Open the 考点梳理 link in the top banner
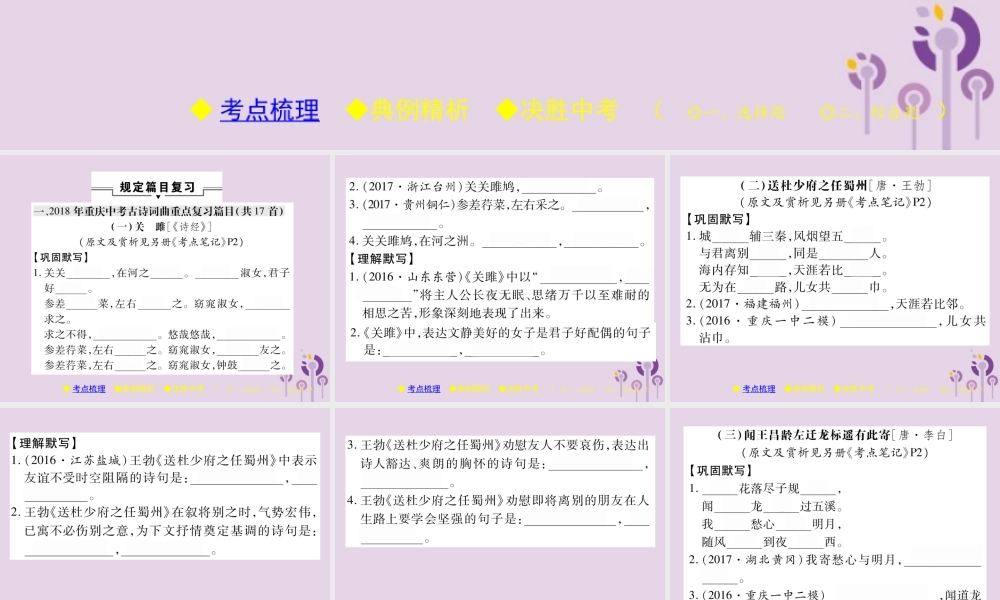Screen dimensions: 1000x600 [270, 110]
